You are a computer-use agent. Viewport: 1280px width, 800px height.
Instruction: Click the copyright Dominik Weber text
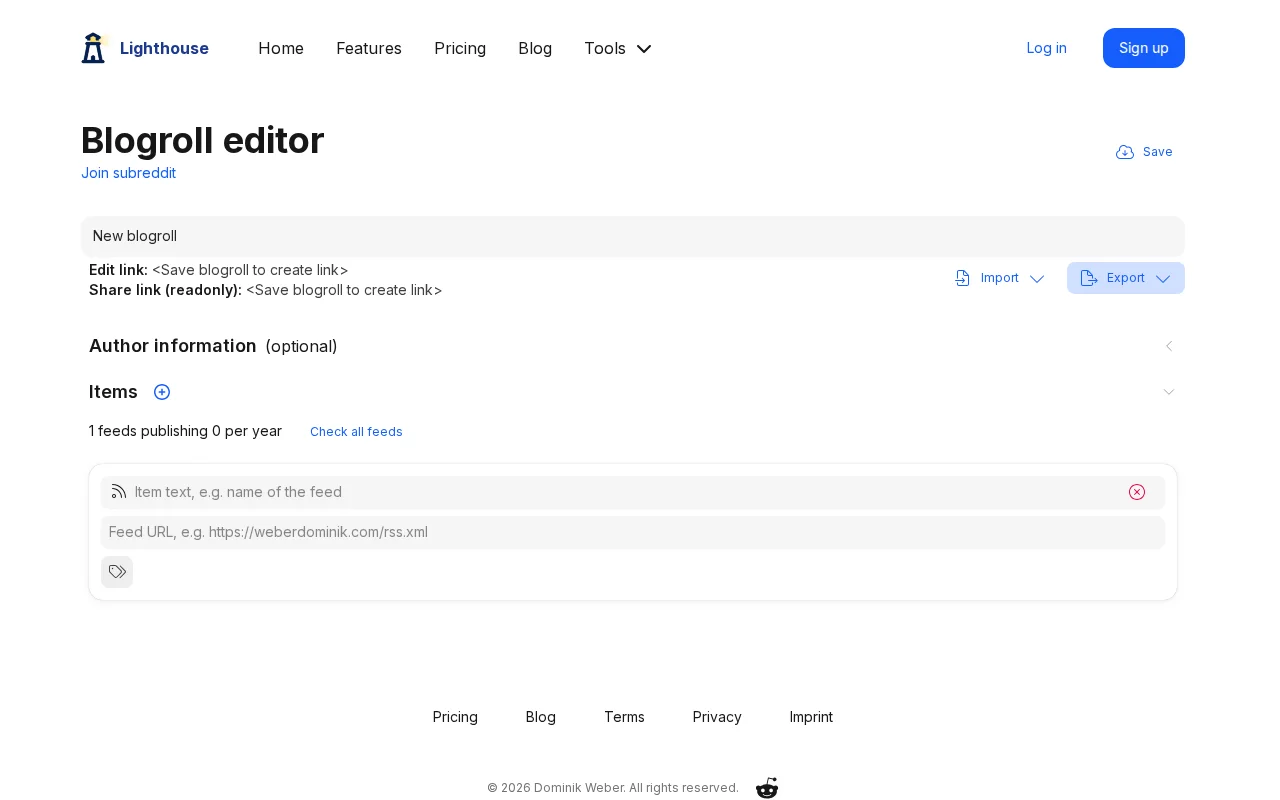(x=612, y=788)
